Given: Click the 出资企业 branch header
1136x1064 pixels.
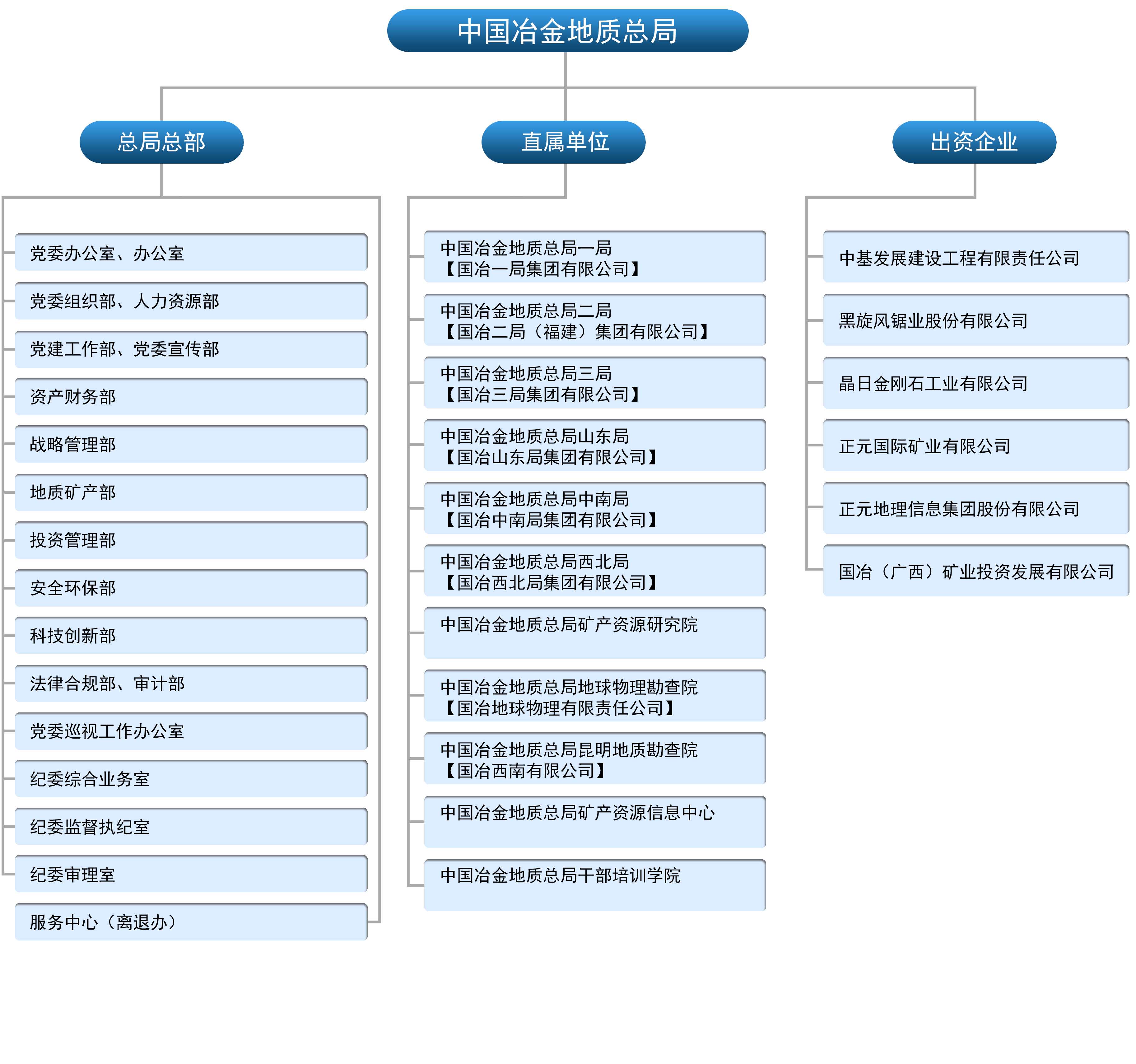Looking at the screenshot, I should click(974, 142).
